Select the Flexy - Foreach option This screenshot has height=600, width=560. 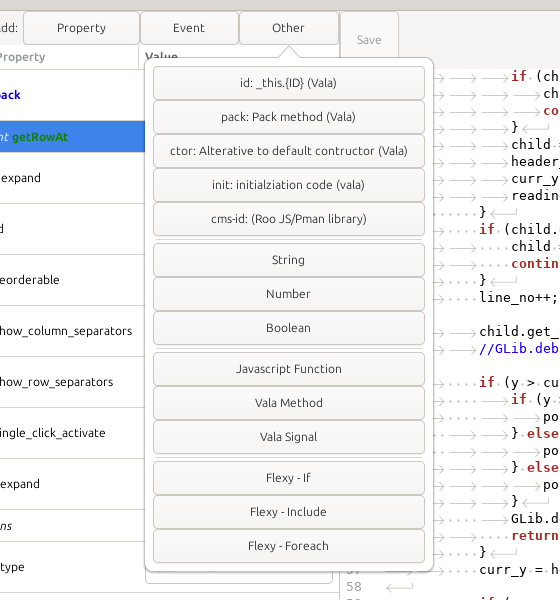(289, 546)
